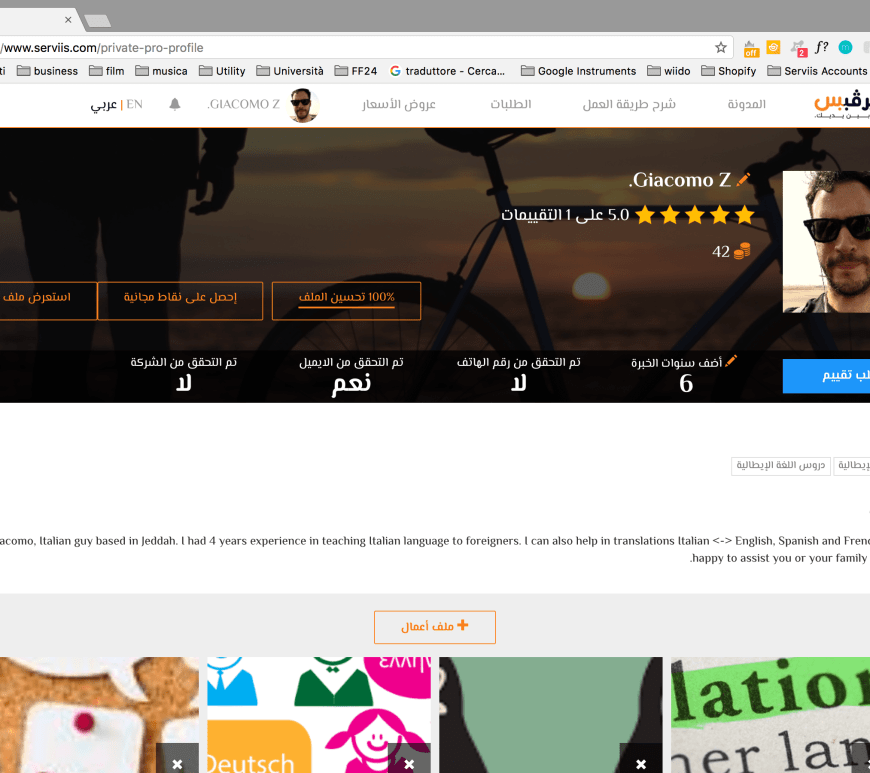Click the notification bell icon
Image resolution: width=870 pixels, height=773 pixels.
pos(175,104)
